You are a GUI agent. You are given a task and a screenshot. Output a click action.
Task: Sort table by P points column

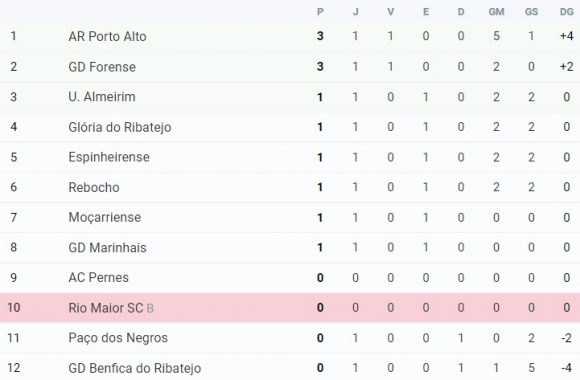point(320,12)
